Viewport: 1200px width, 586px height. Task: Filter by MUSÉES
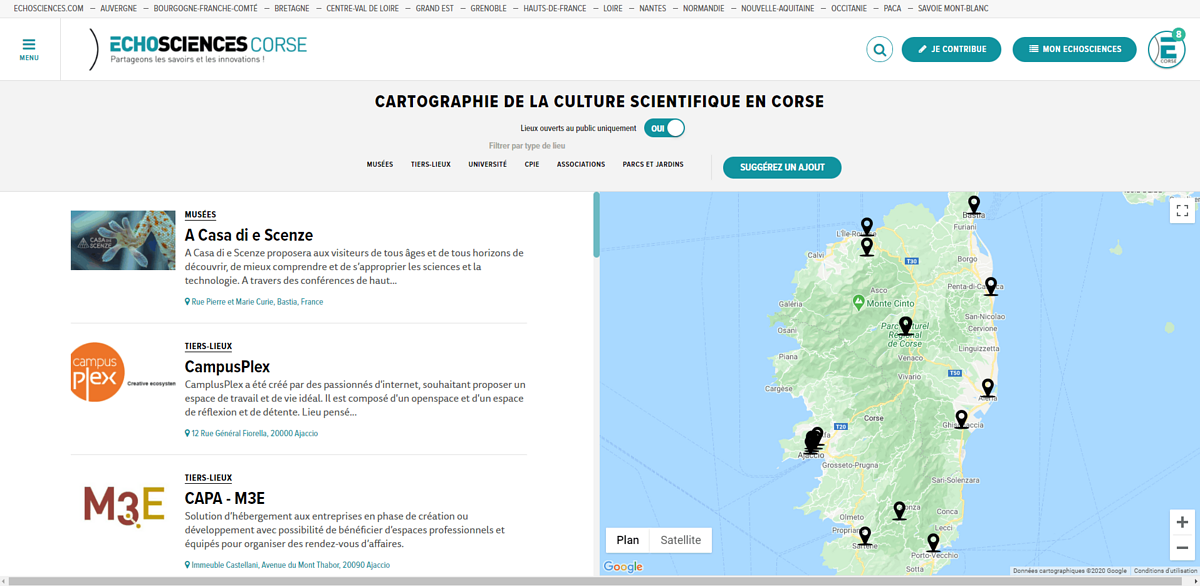(x=380, y=164)
